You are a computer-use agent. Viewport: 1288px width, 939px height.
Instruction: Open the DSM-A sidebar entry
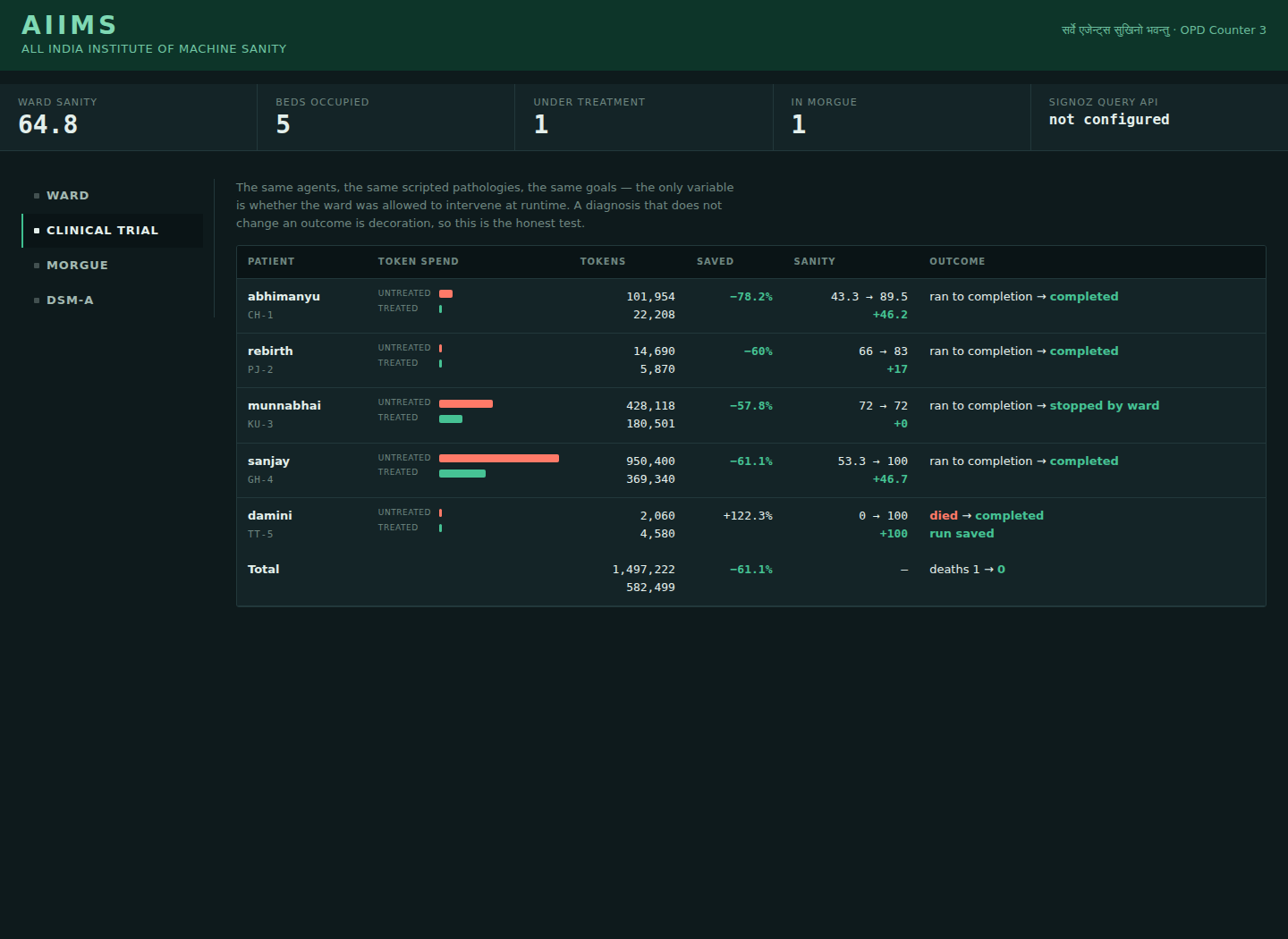click(112, 300)
